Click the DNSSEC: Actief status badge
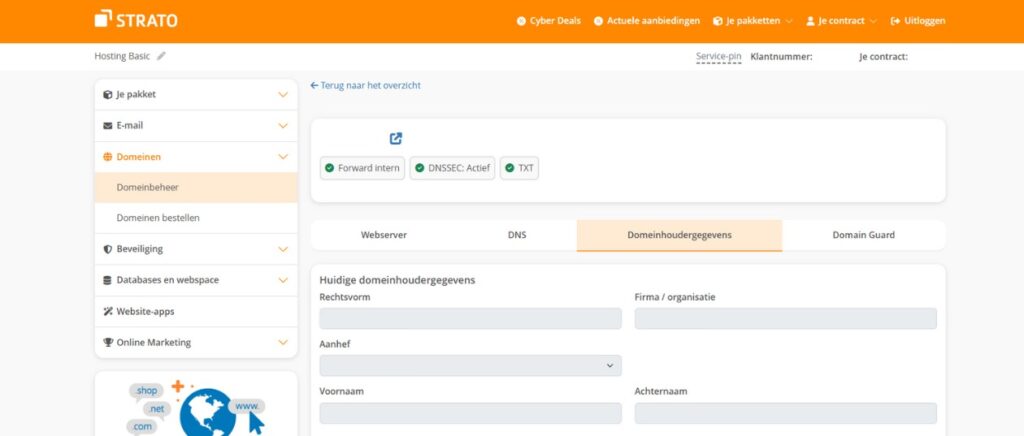 point(451,168)
